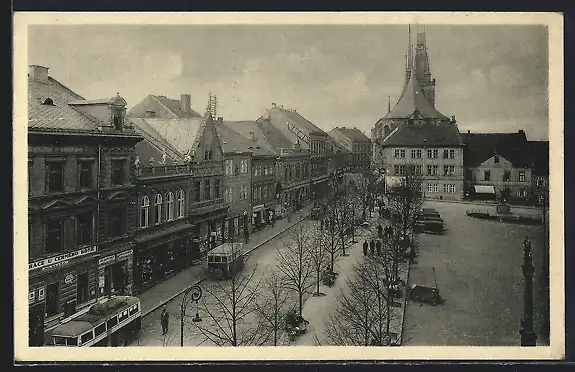Click the ornate curled street lamp
575x372 pixels.
click(190, 315)
